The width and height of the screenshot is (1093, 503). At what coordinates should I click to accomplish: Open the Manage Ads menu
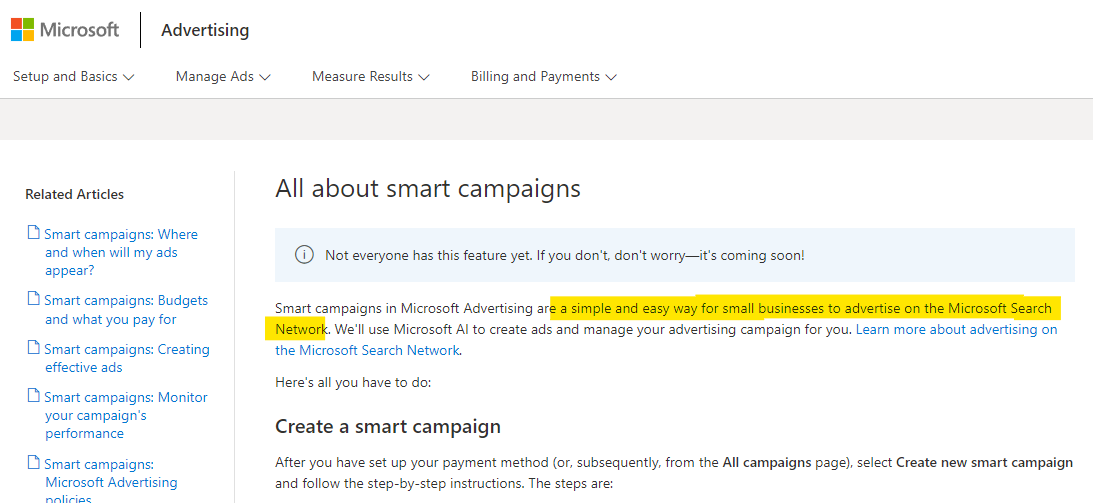click(x=223, y=77)
